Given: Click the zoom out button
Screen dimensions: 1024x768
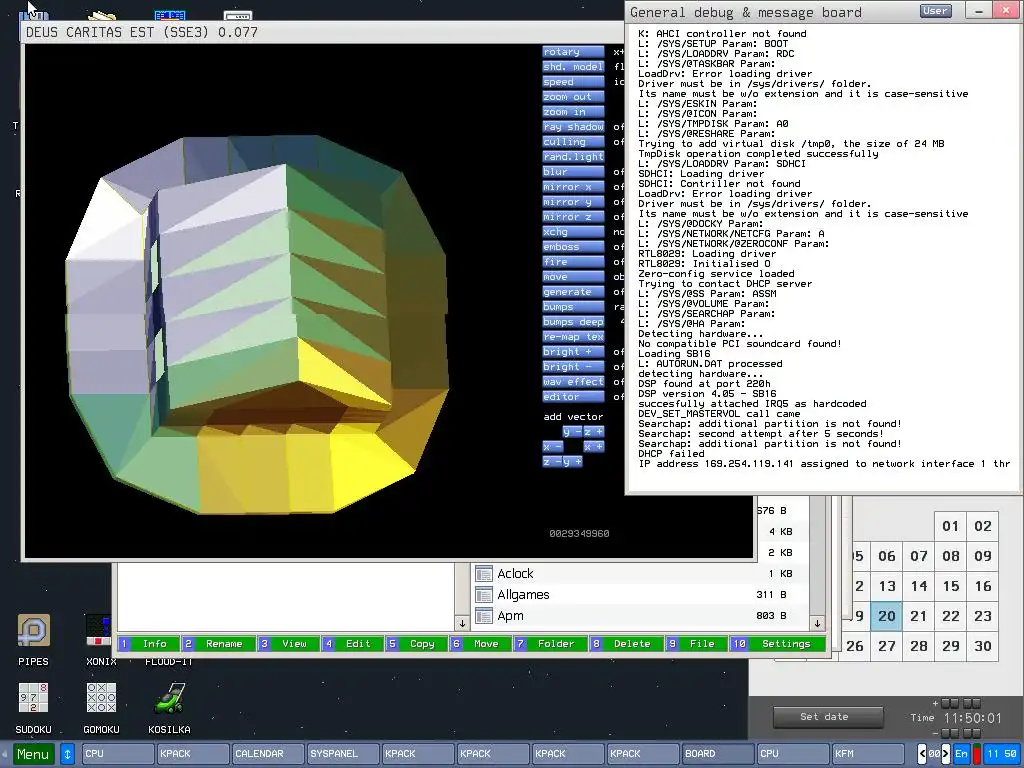Looking at the screenshot, I should [573, 97].
